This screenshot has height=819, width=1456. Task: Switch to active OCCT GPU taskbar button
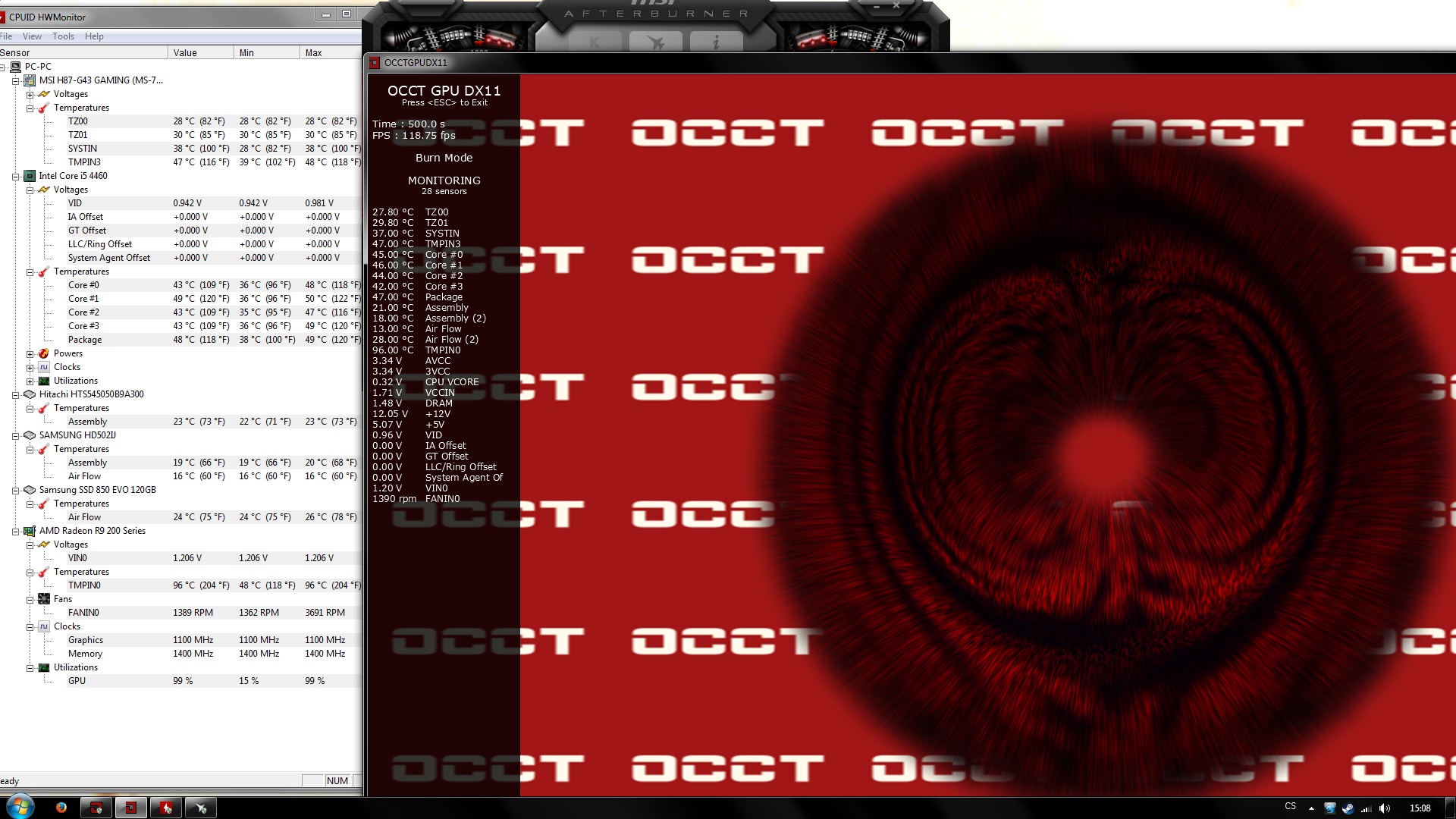[131, 808]
